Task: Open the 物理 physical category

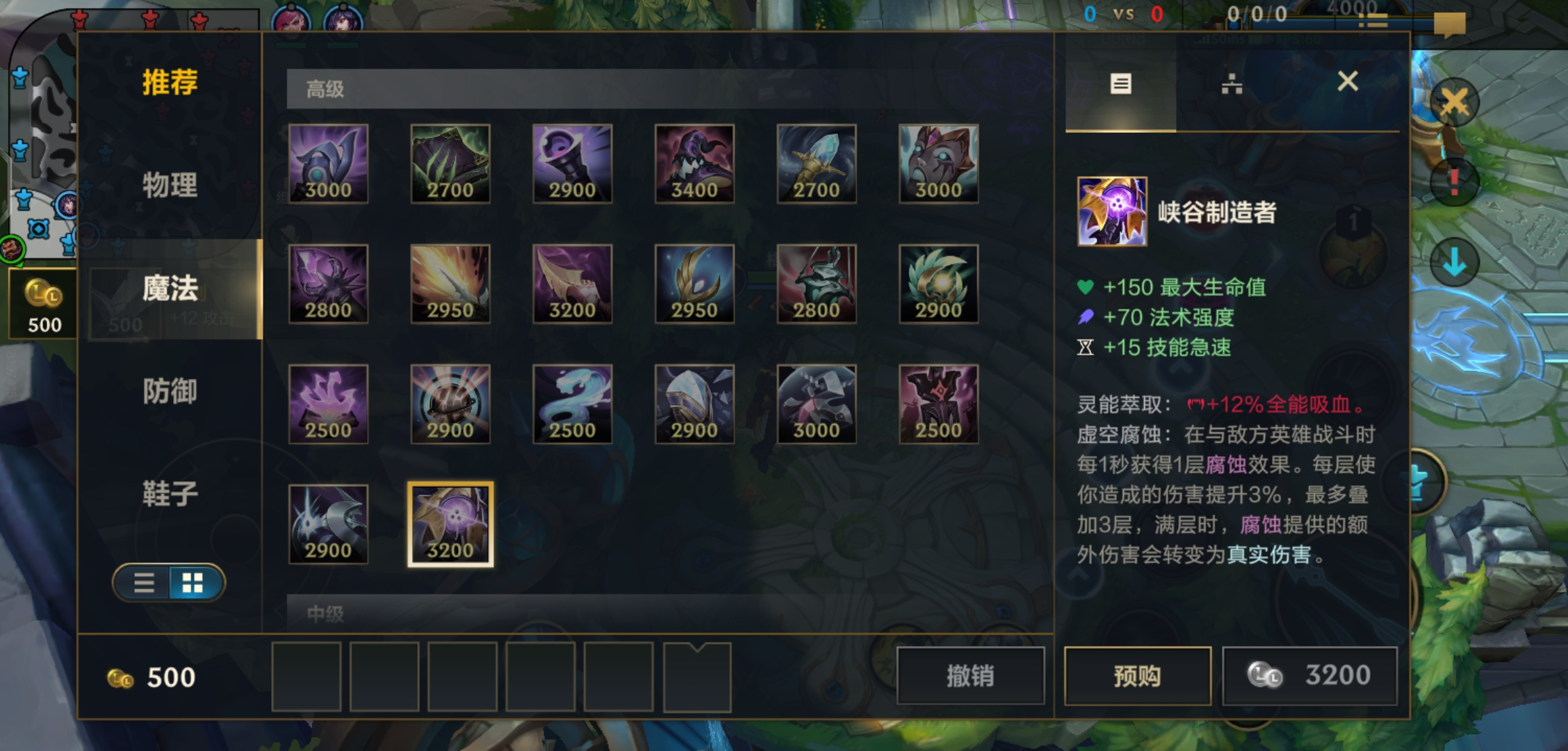Action: coord(170,186)
